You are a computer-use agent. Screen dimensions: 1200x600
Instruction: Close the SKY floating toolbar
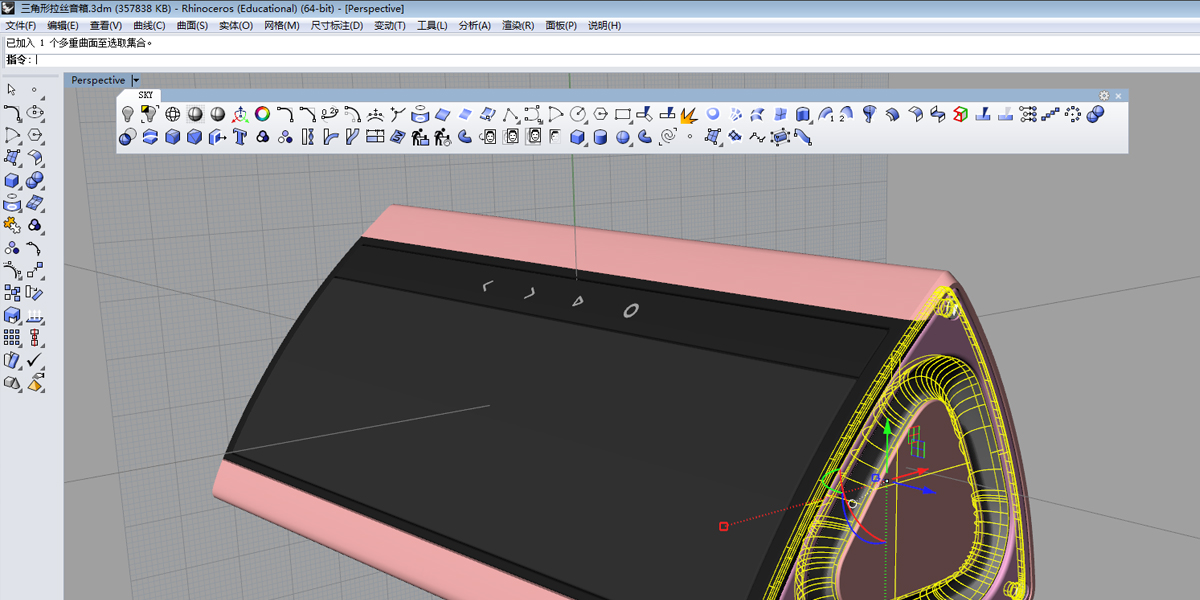[x=1118, y=96]
